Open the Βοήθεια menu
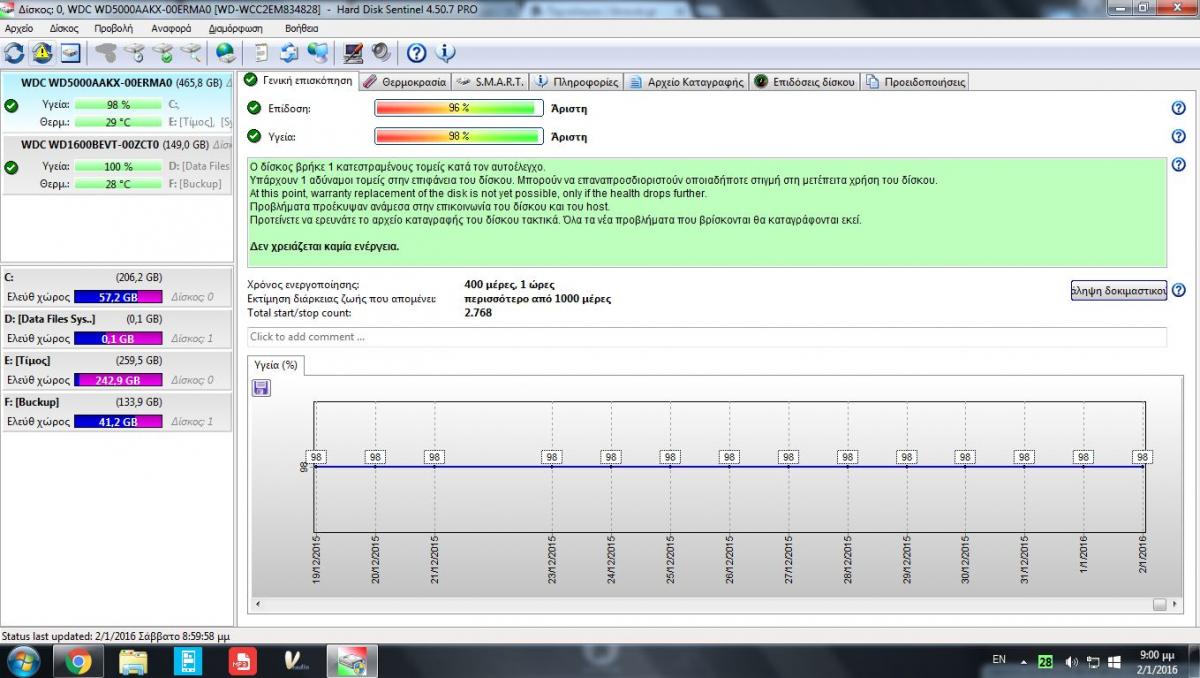 302,28
